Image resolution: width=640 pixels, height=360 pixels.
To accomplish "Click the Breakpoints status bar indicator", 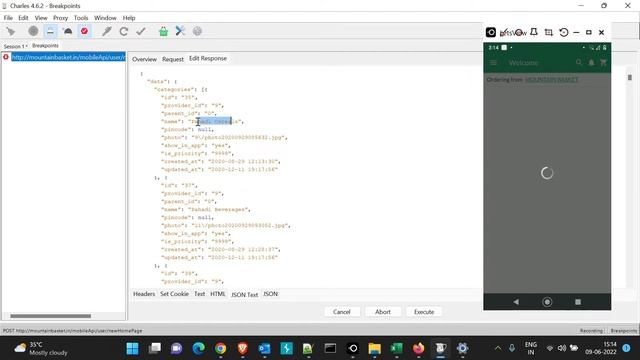I will pyautogui.click(x=623, y=331).
